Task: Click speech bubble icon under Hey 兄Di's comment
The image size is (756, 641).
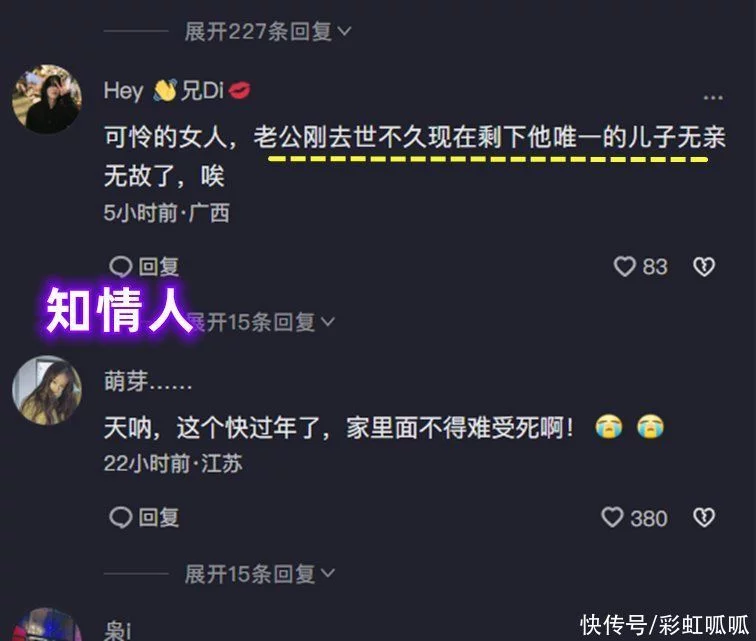Action: point(121,267)
